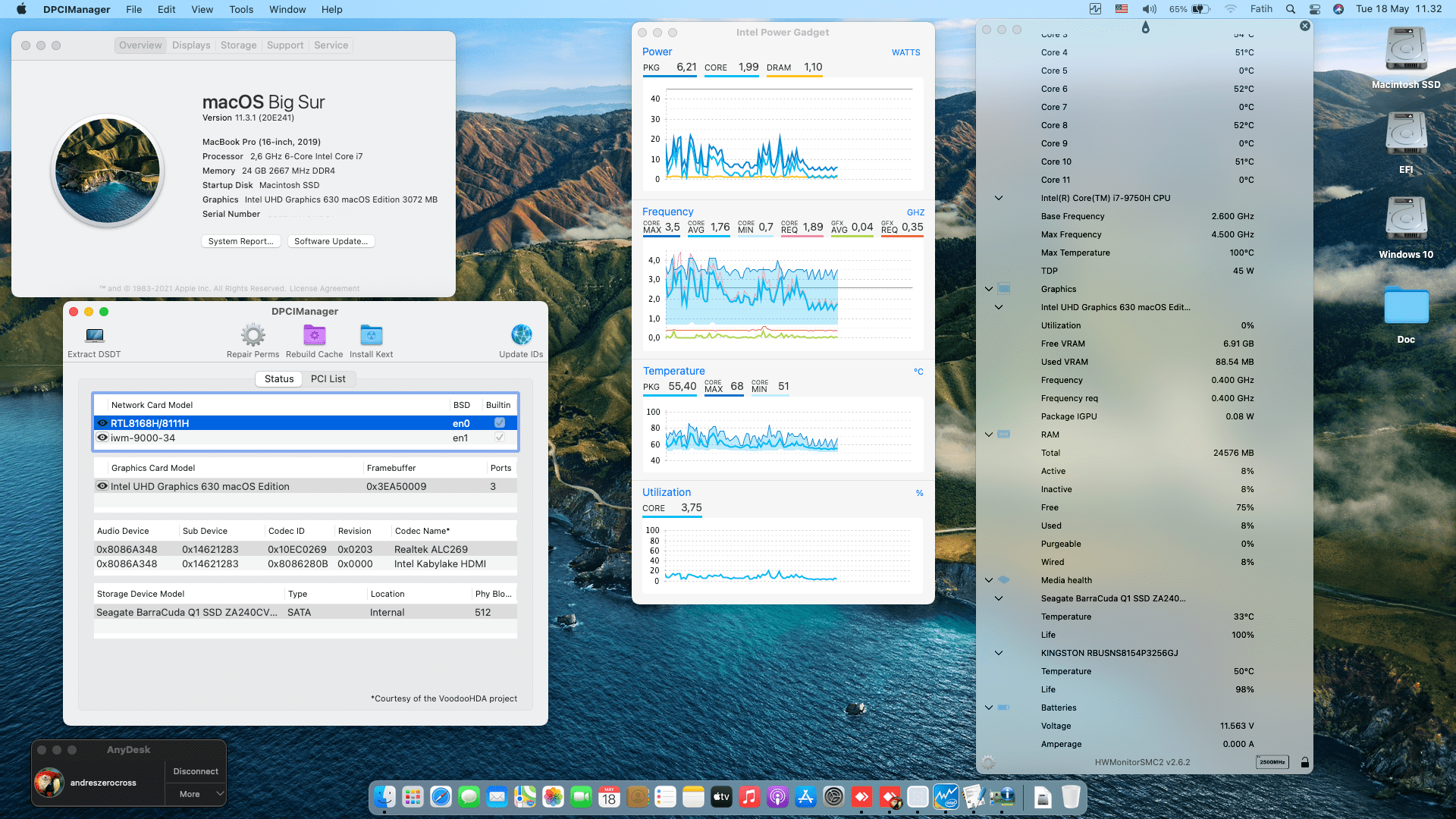Click the System Report... button
1456x819 pixels.
coord(241,241)
